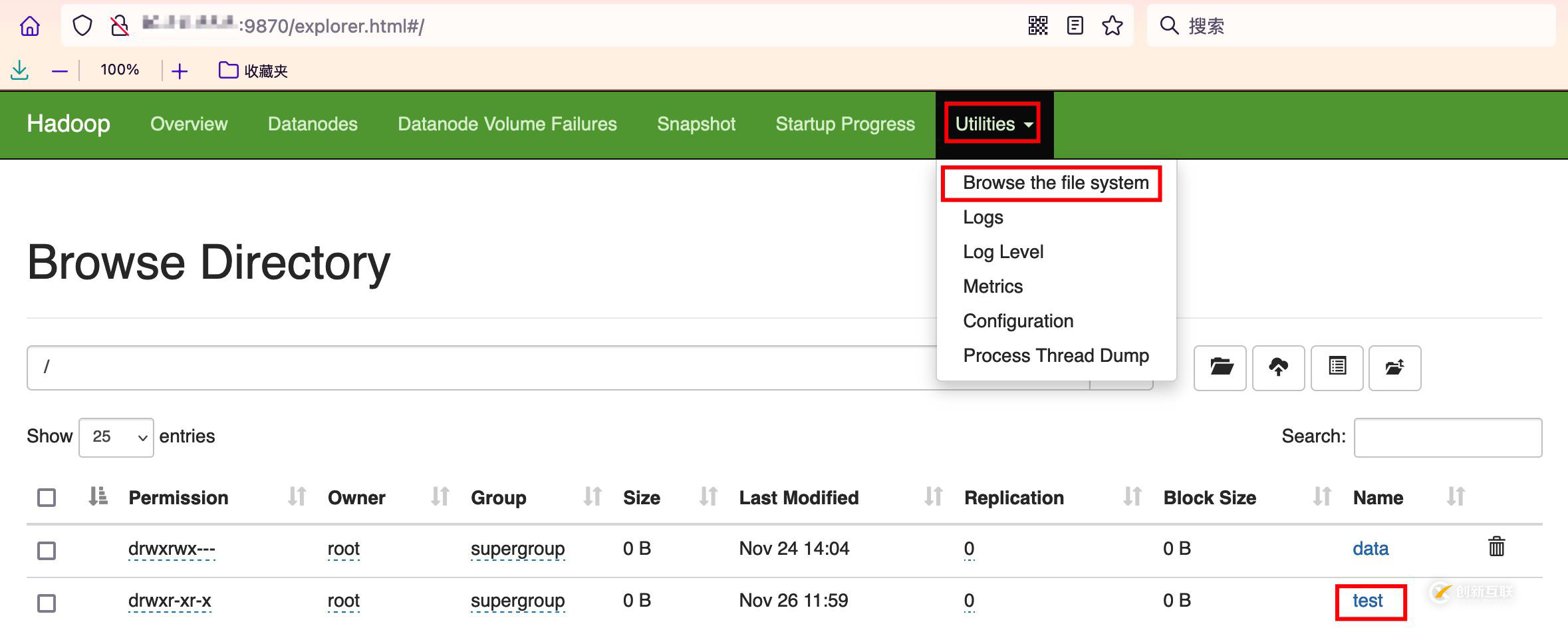Click the parent directory folder icon
The image size is (1568, 628).
[1394, 367]
